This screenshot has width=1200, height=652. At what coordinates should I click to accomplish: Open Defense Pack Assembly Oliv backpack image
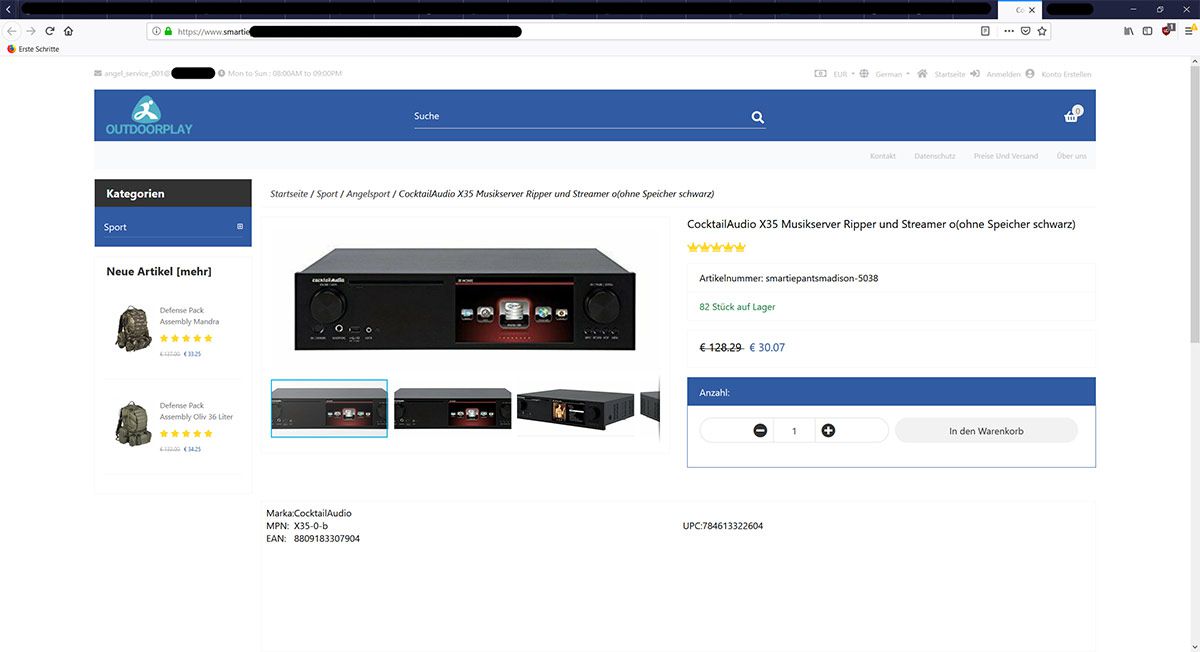pyautogui.click(x=131, y=425)
